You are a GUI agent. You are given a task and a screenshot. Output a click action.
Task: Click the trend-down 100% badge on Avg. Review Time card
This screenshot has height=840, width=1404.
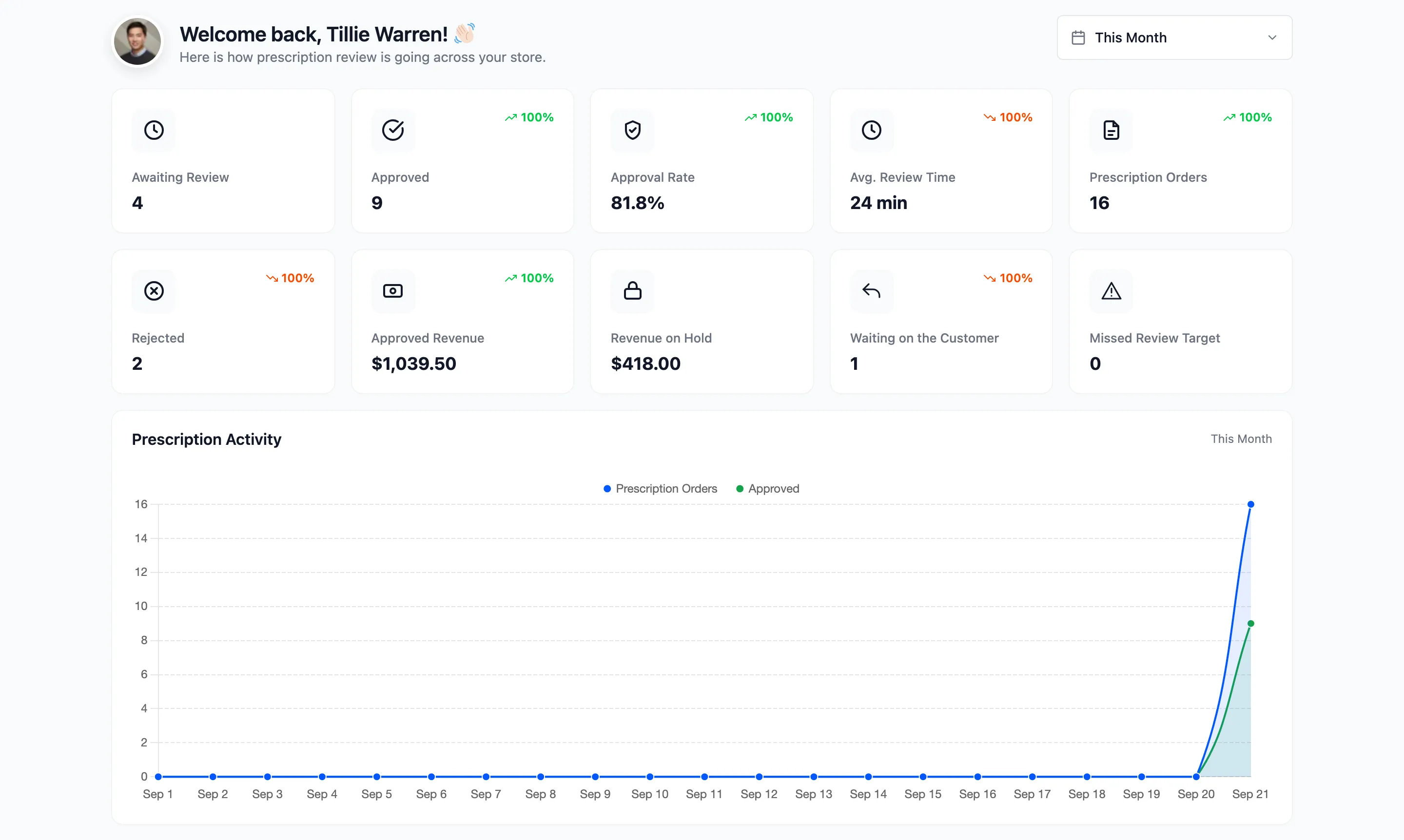click(x=1008, y=117)
